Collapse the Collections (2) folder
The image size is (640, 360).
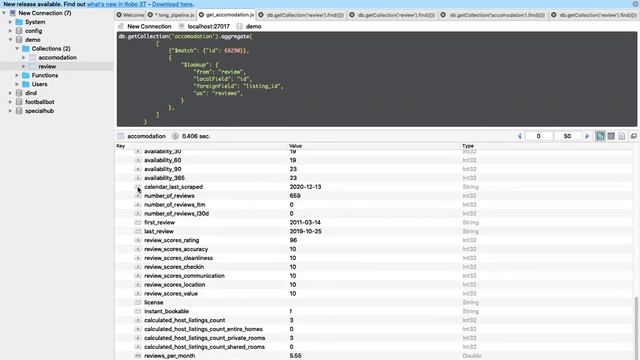point(17,49)
